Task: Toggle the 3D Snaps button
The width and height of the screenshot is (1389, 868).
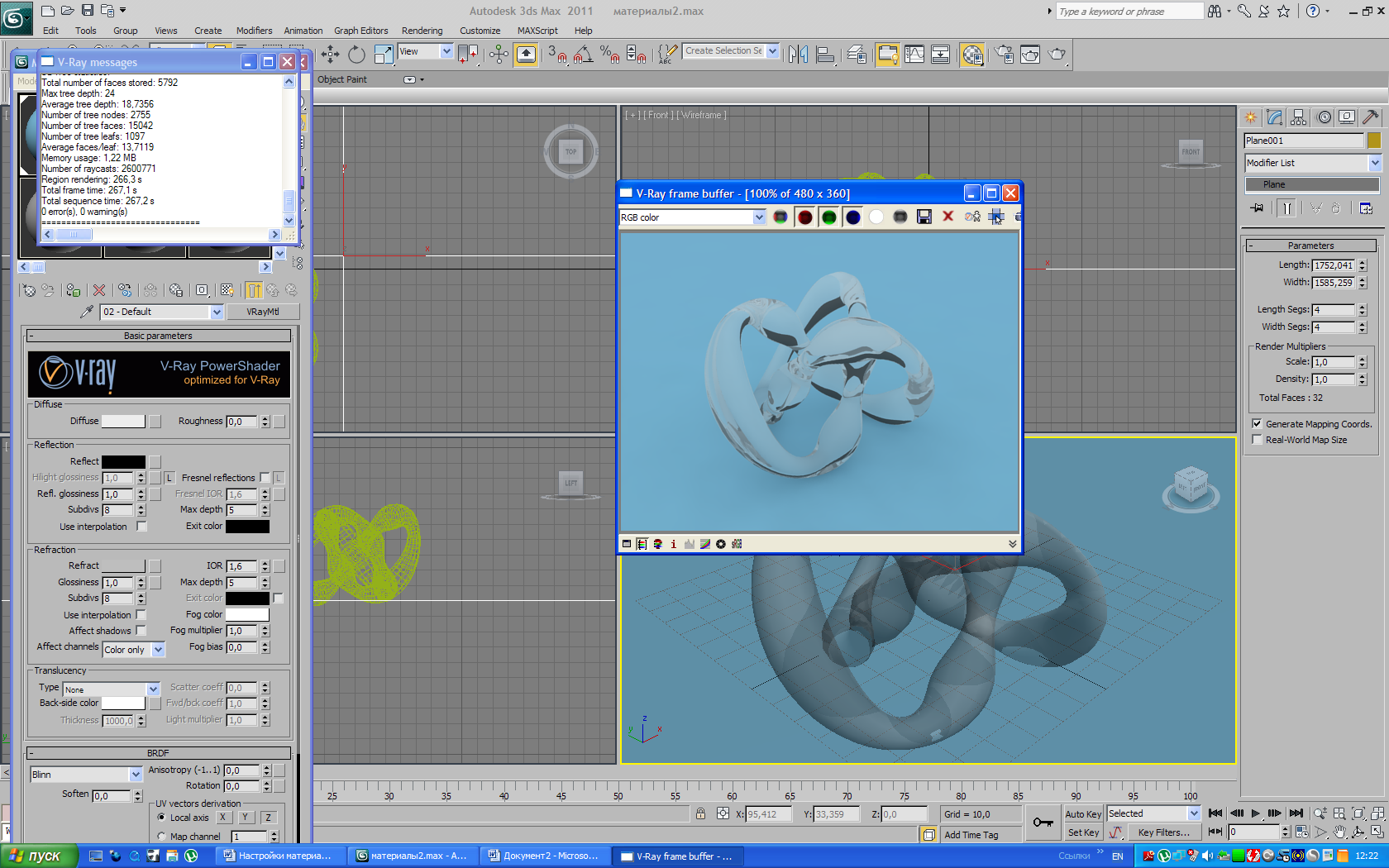Action: [557, 55]
